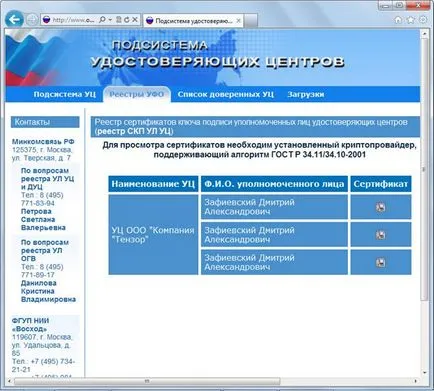
Task: Go forward with the browser forward arrow
Action: 32,20
